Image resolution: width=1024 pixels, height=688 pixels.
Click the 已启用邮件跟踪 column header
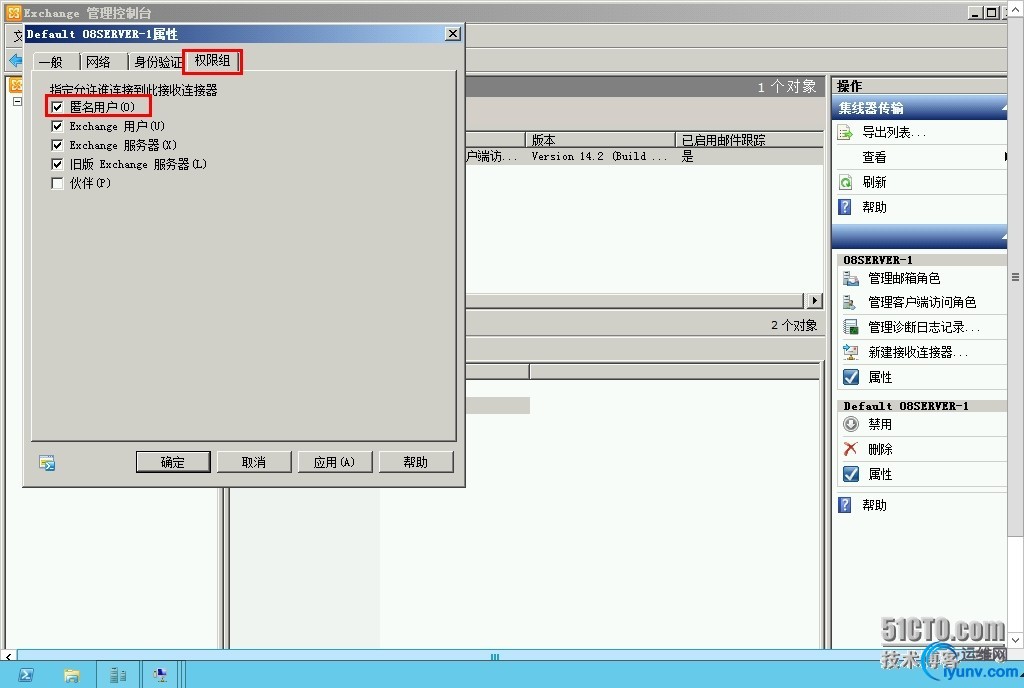(750, 140)
